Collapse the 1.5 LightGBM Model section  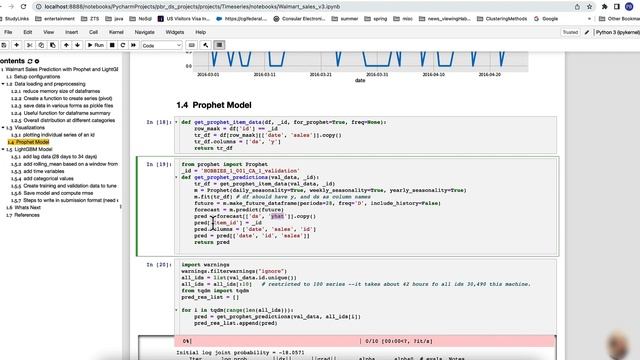3,149
